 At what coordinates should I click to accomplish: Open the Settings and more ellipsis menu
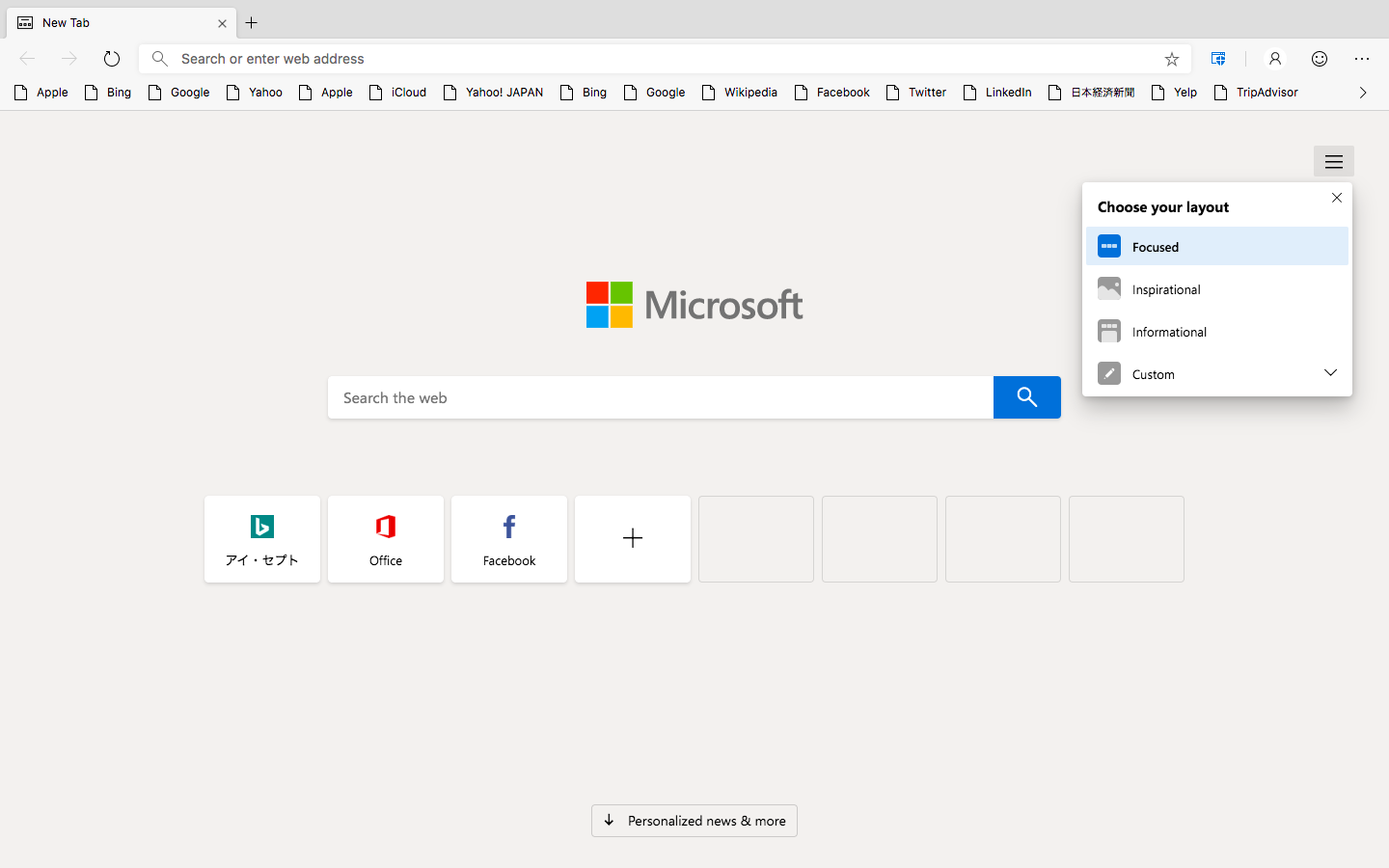[1361, 59]
